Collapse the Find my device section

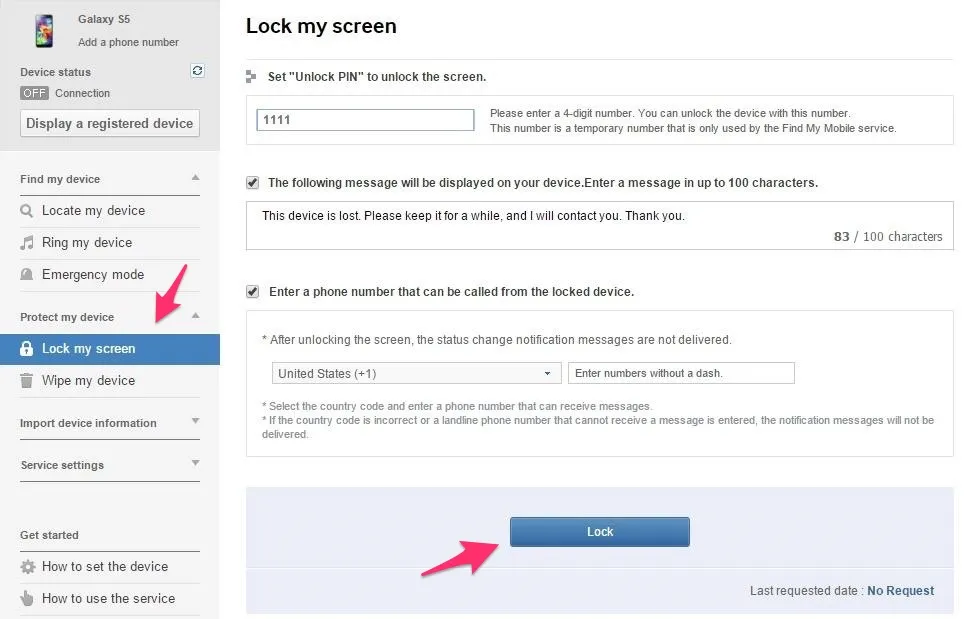pos(195,178)
